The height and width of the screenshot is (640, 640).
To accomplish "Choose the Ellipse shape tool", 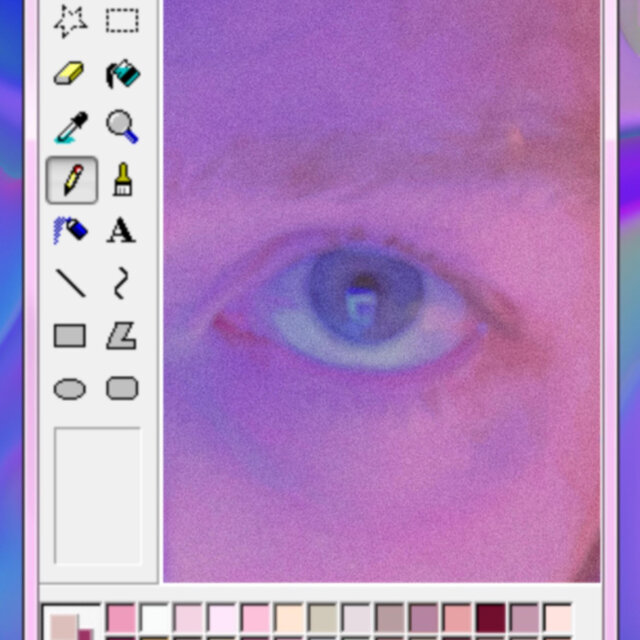I will 70,389.
